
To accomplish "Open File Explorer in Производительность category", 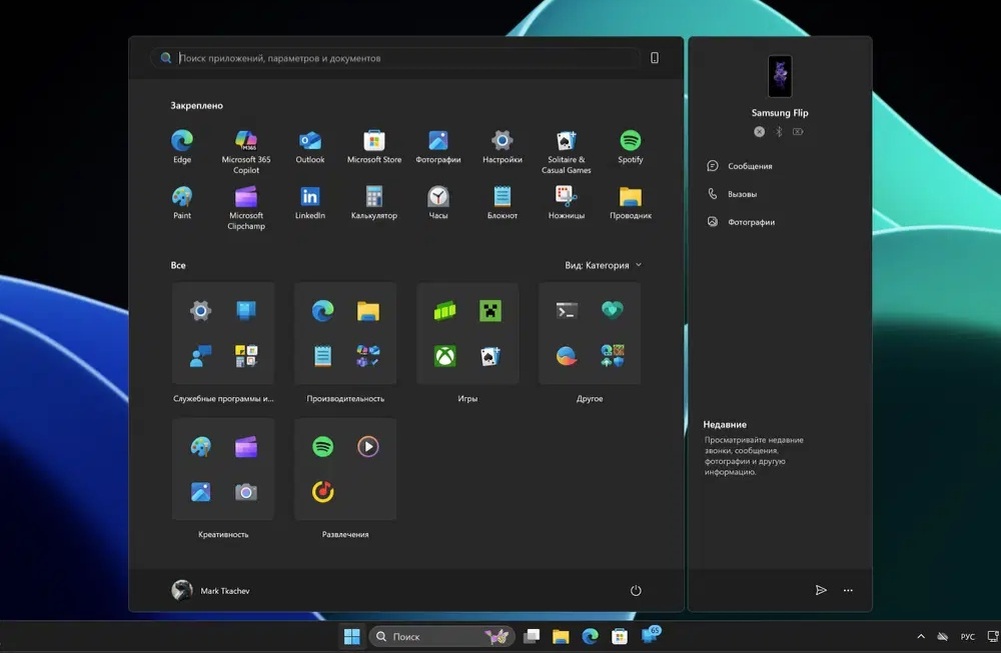I will (x=368, y=311).
